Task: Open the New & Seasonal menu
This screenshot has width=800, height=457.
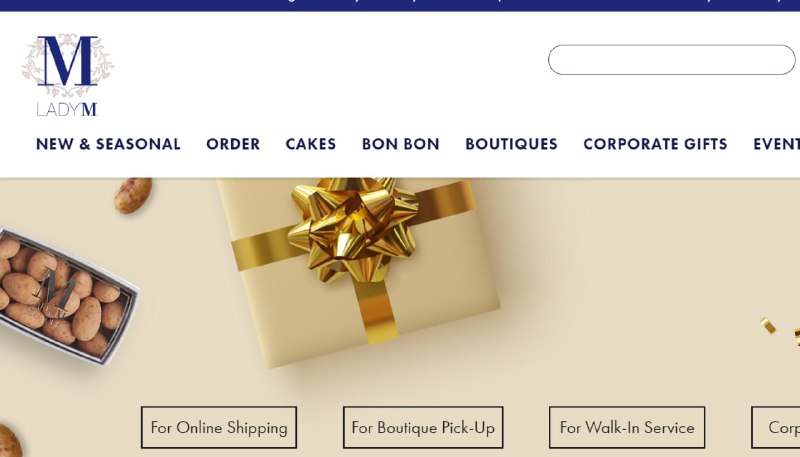Action: 108,144
